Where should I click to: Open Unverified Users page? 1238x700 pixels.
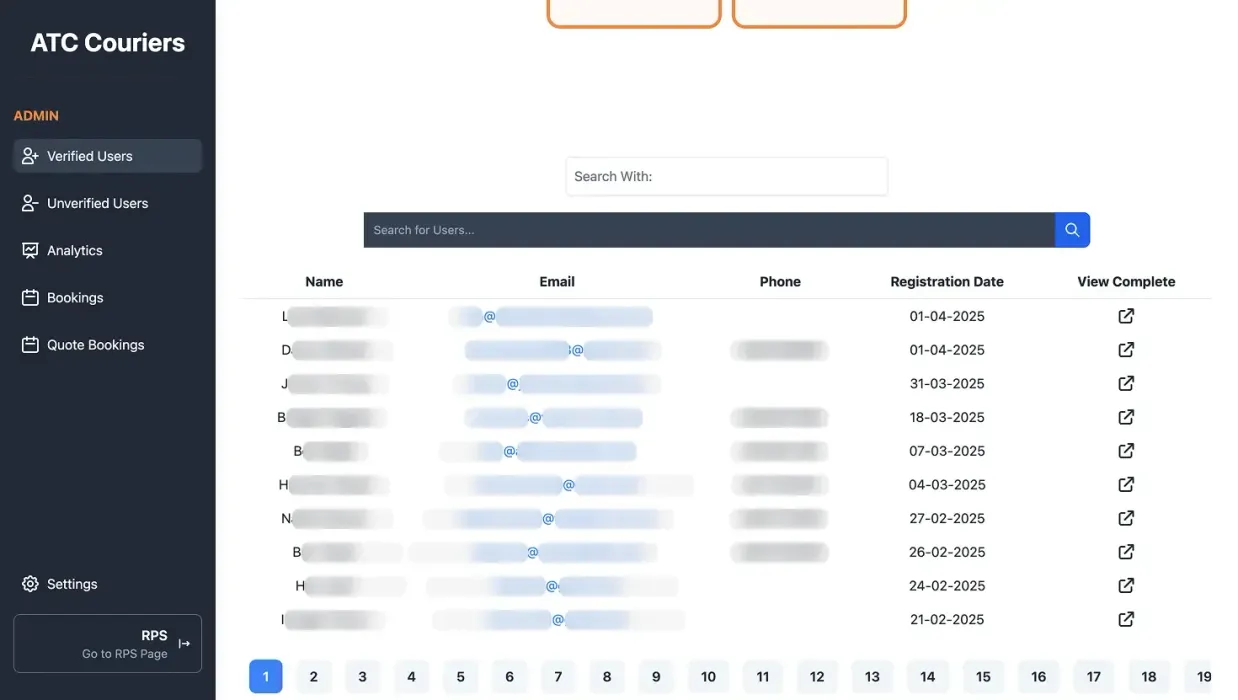click(x=107, y=203)
